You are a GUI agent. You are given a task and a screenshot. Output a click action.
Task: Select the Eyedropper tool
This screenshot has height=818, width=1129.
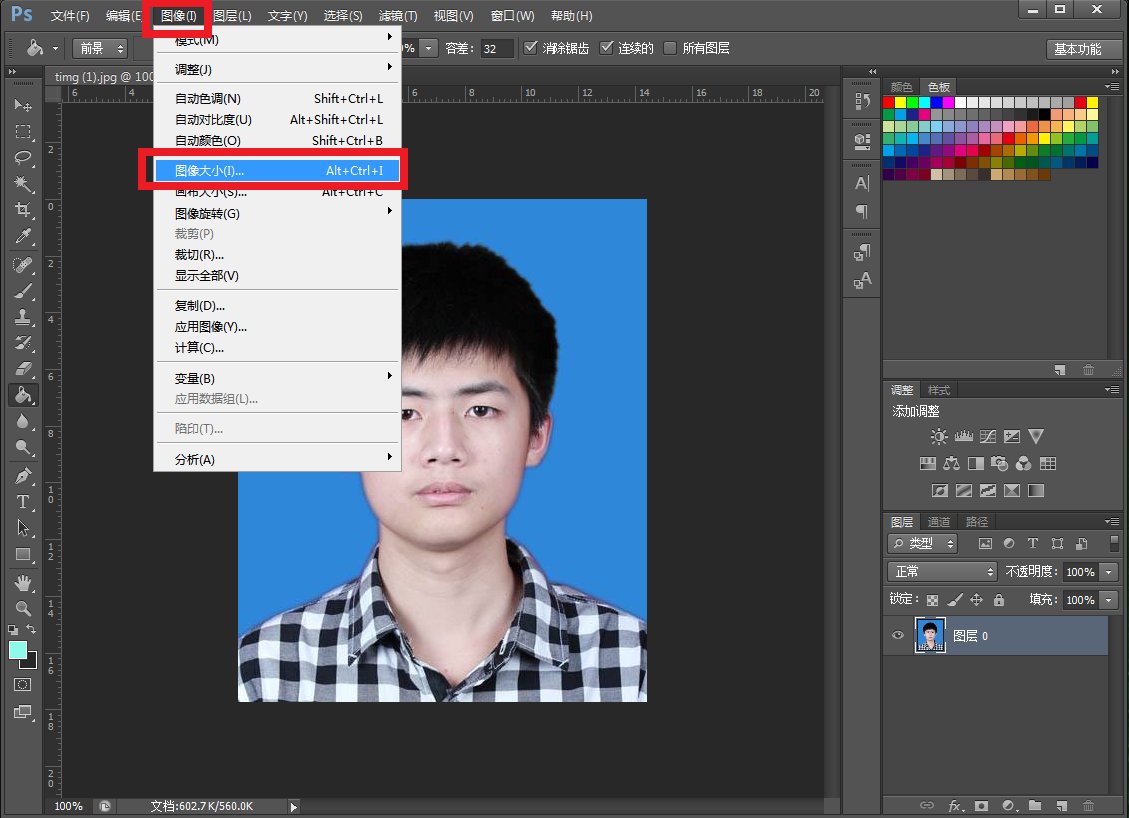[23, 236]
